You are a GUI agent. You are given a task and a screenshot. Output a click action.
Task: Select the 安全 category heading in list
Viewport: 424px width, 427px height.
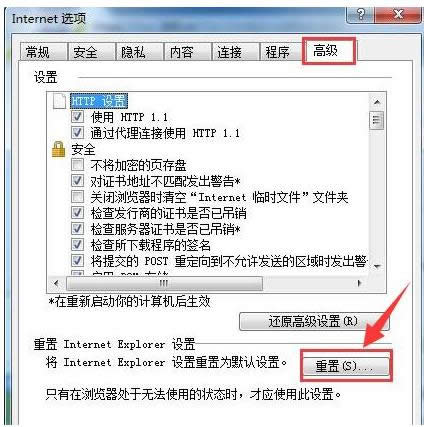coord(83,149)
